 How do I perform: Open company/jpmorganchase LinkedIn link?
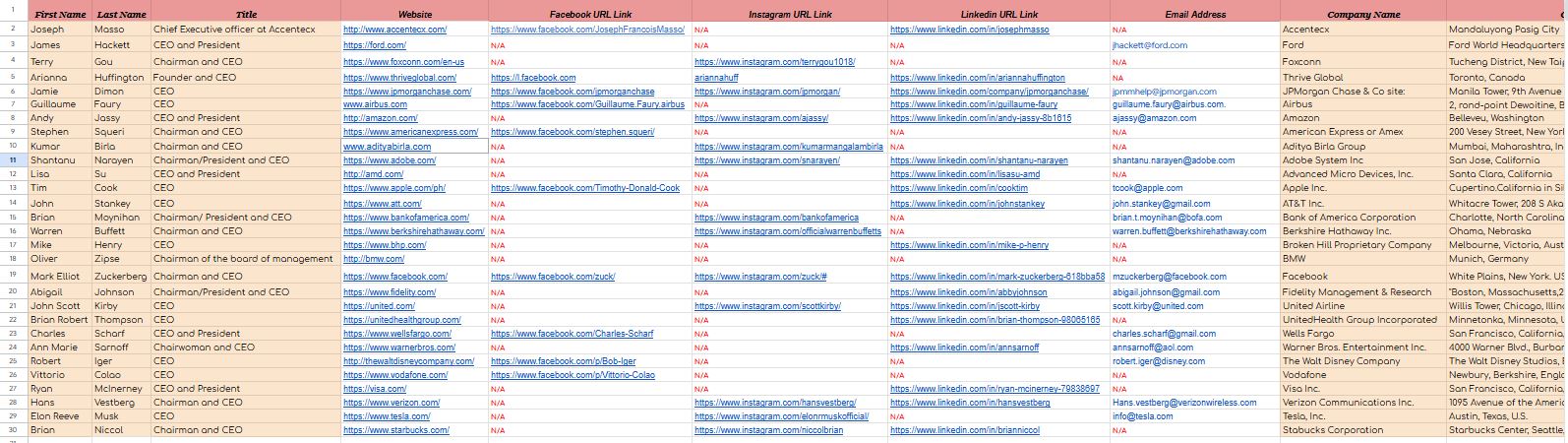click(x=989, y=92)
